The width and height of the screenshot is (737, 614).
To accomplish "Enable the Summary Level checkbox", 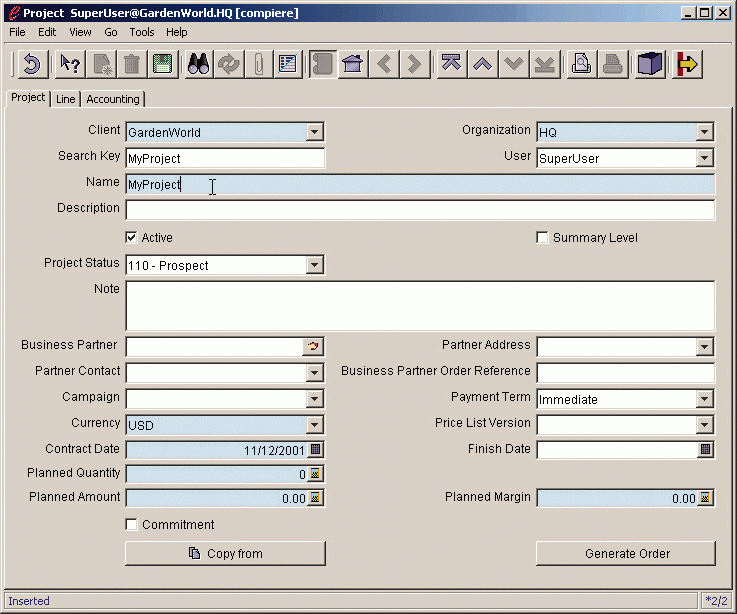I will pos(543,238).
